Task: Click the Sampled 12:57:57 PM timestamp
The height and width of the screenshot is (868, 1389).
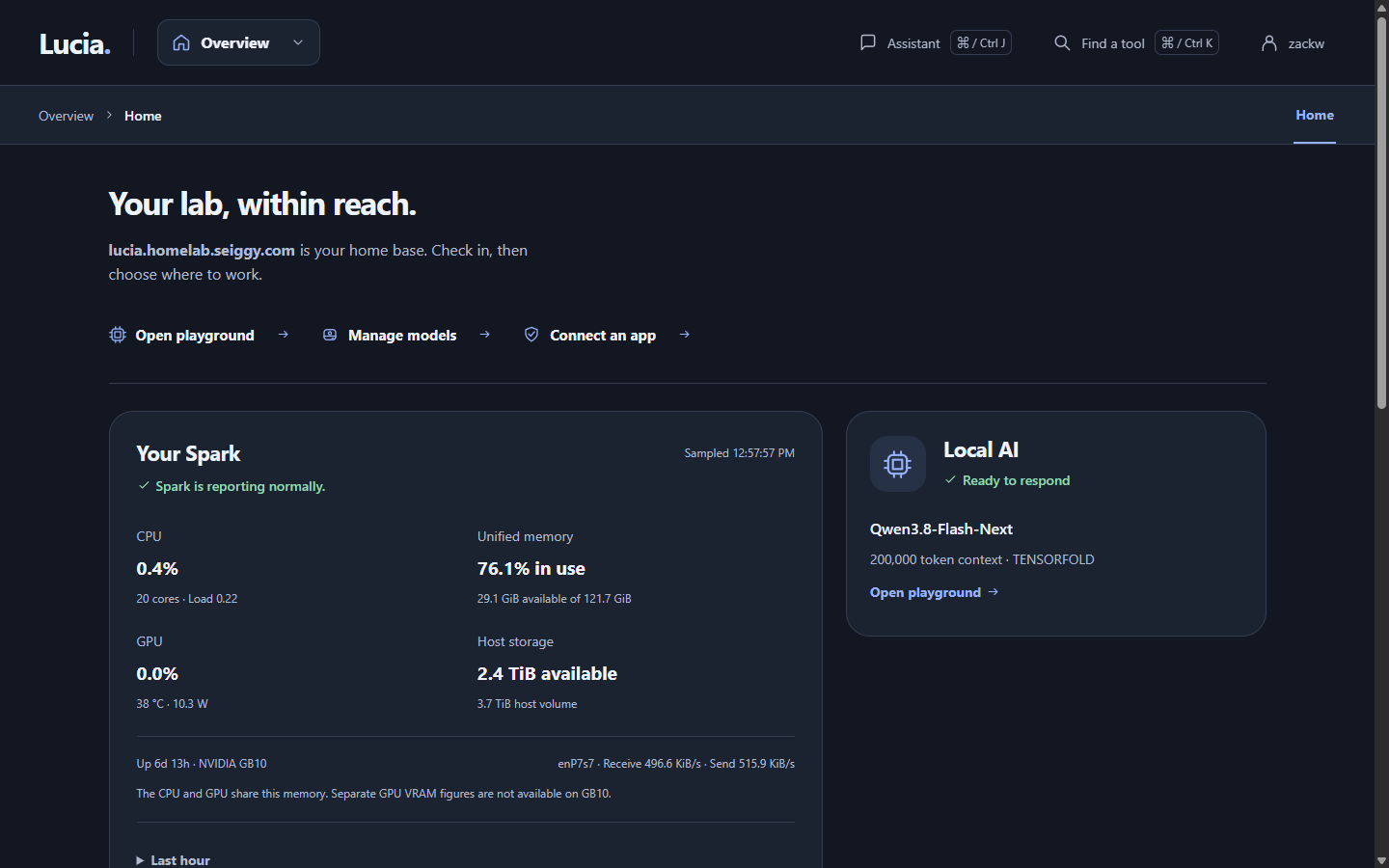Action: click(x=740, y=453)
